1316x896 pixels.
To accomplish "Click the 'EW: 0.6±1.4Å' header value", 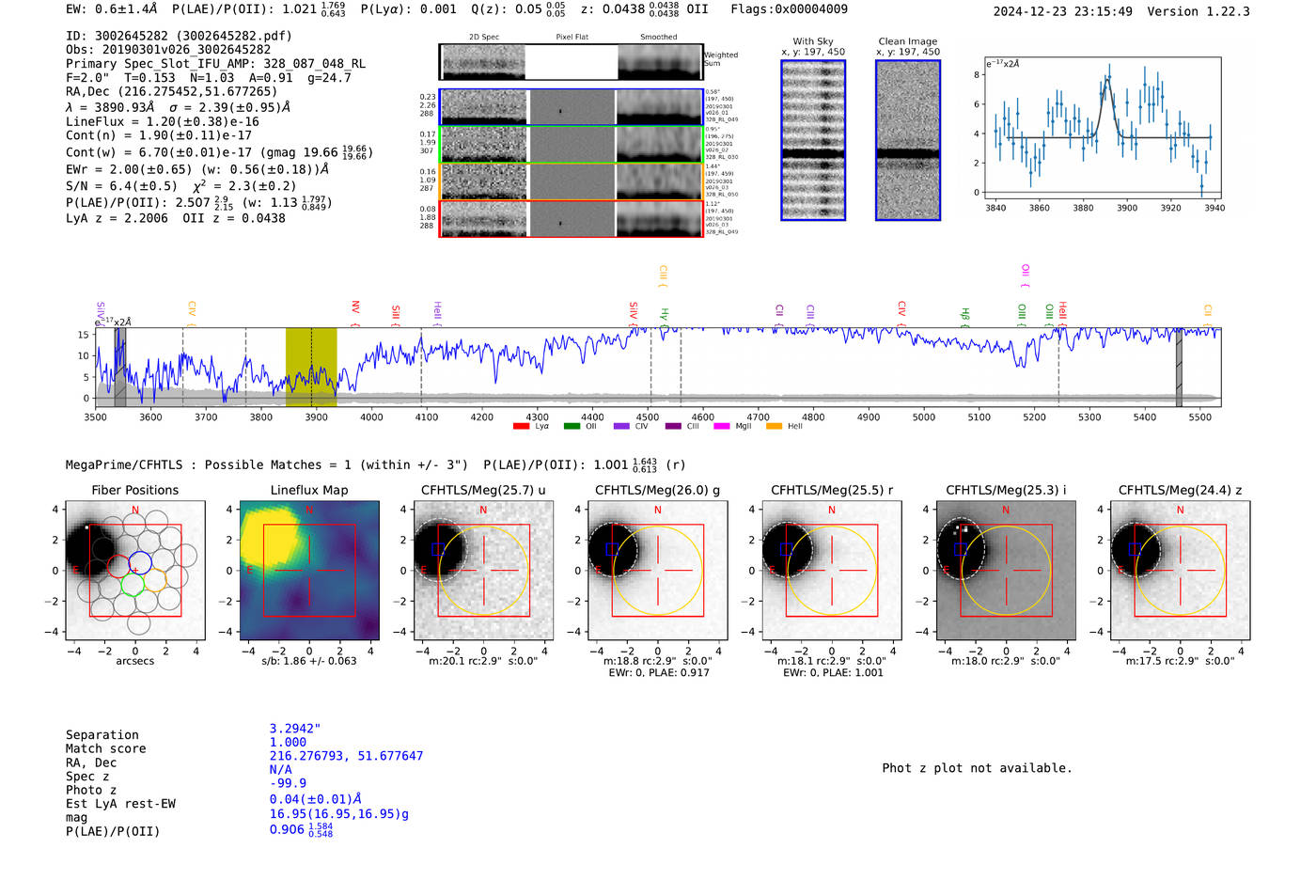I will pyautogui.click(x=111, y=8).
